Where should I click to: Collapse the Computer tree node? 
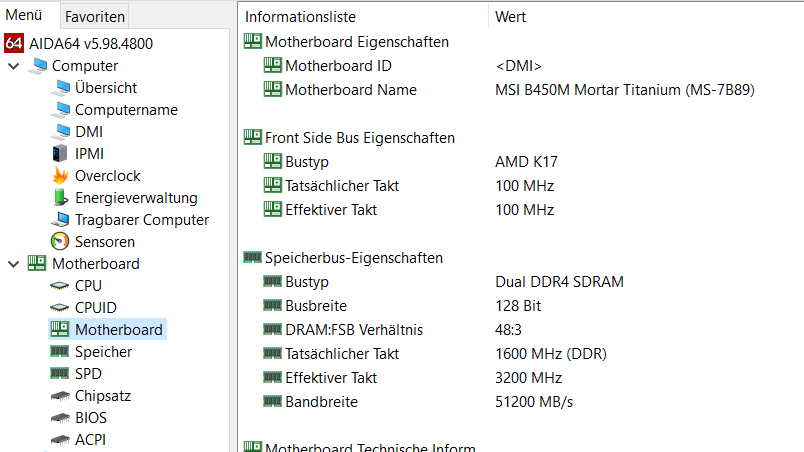click(x=14, y=66)
